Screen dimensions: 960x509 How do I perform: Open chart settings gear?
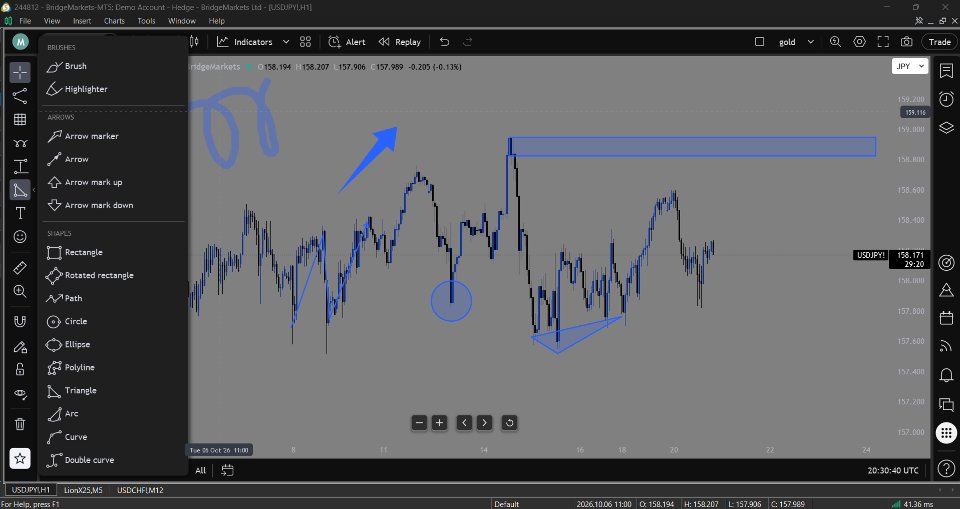point(860,42)
